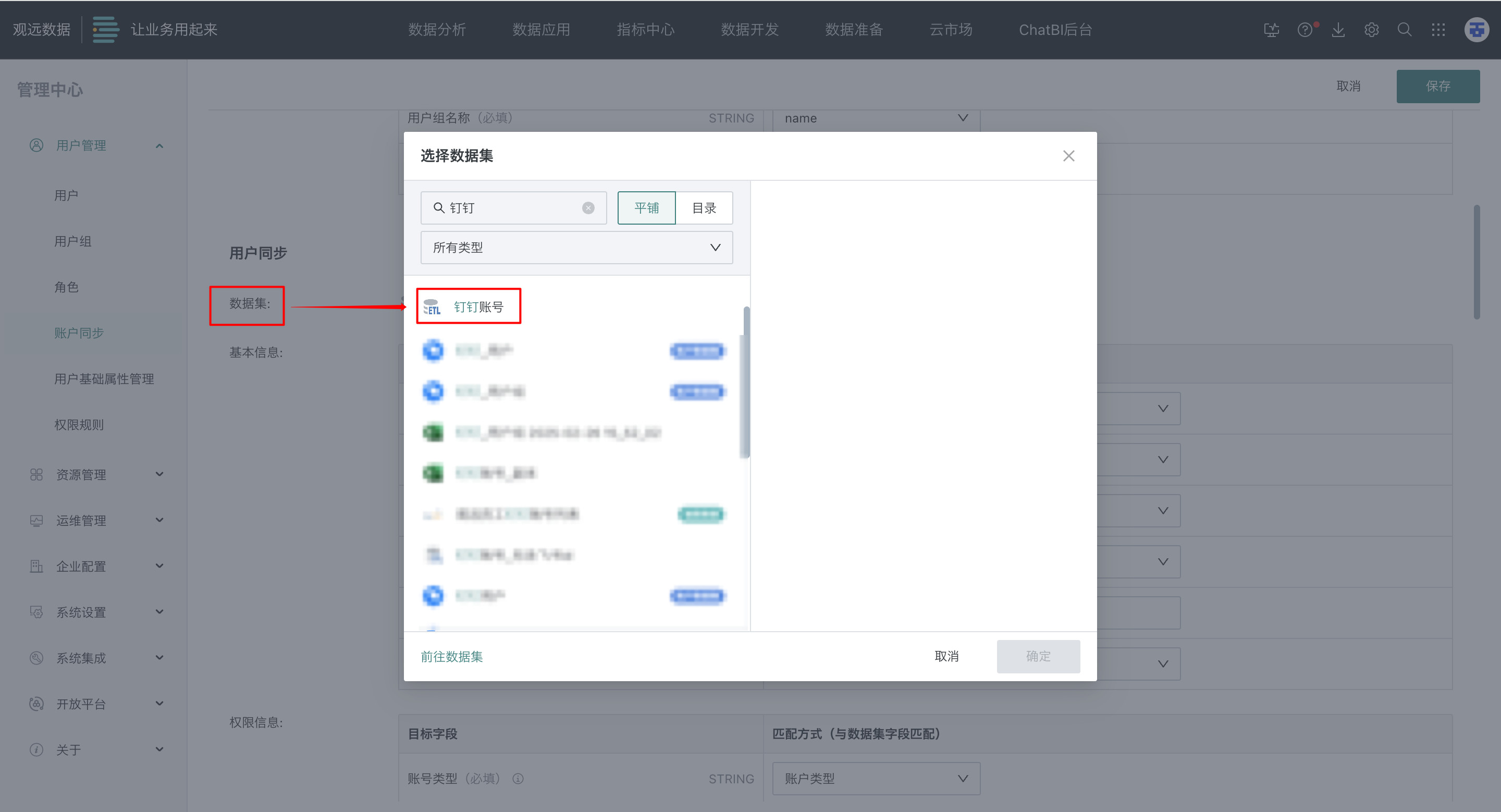Click the top-right search magnifier icon

pos(1405,30)
